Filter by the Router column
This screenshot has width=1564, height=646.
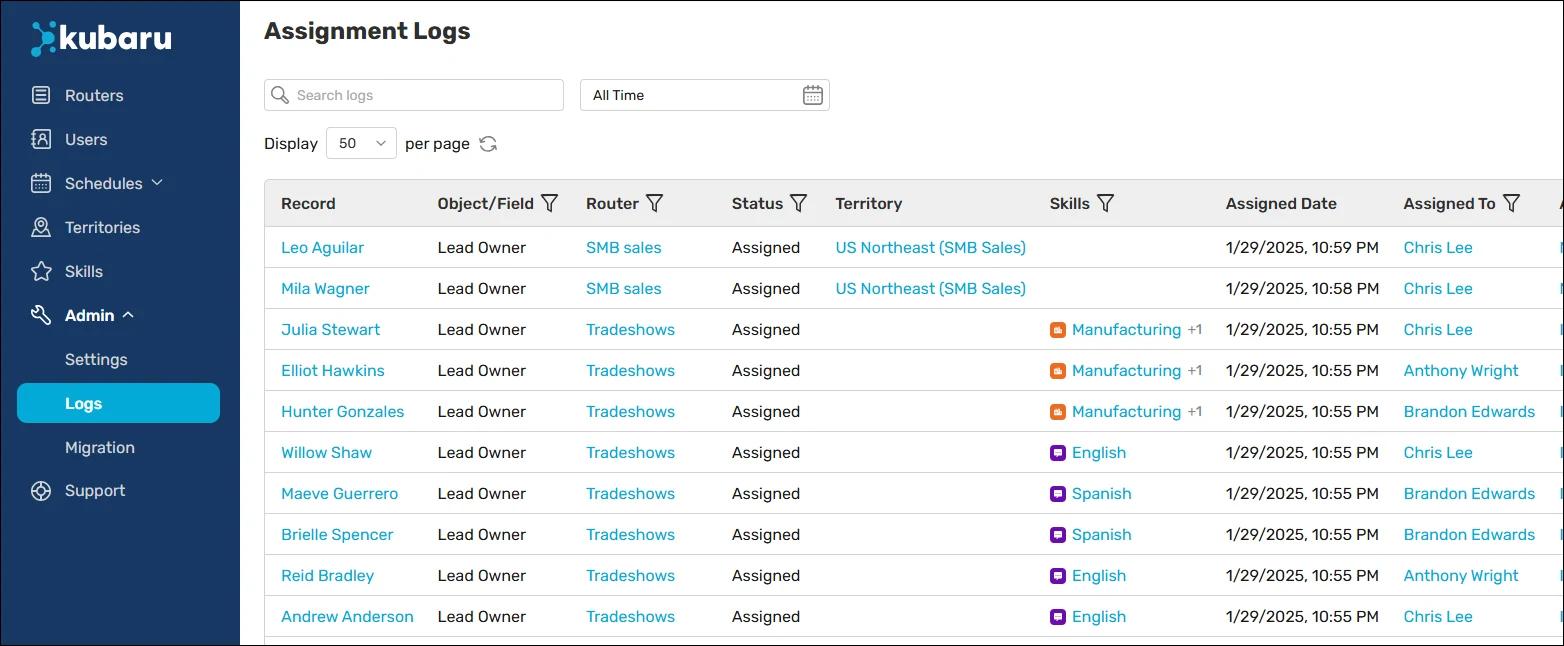tap(654, 203)
